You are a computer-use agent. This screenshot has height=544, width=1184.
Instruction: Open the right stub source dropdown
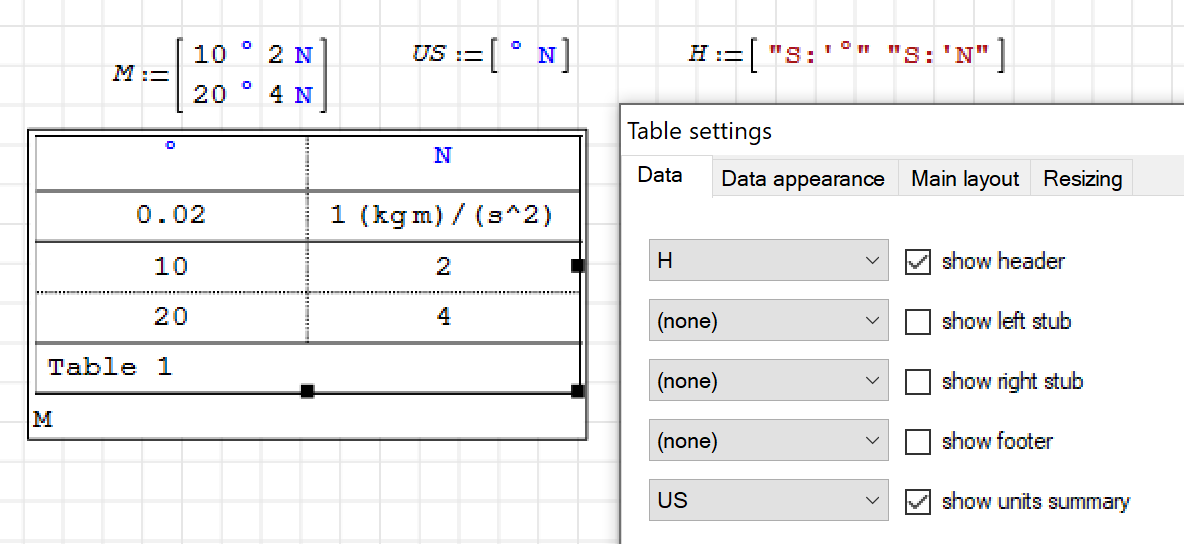(x=768, y=381)
